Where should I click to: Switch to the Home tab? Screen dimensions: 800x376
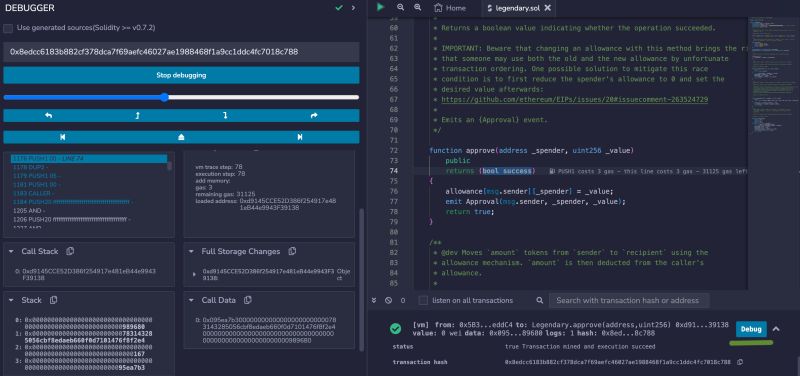(449, 8)
